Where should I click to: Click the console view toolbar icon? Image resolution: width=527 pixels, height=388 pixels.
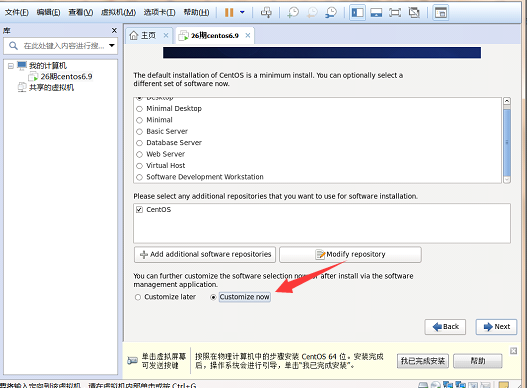[441, 13]
